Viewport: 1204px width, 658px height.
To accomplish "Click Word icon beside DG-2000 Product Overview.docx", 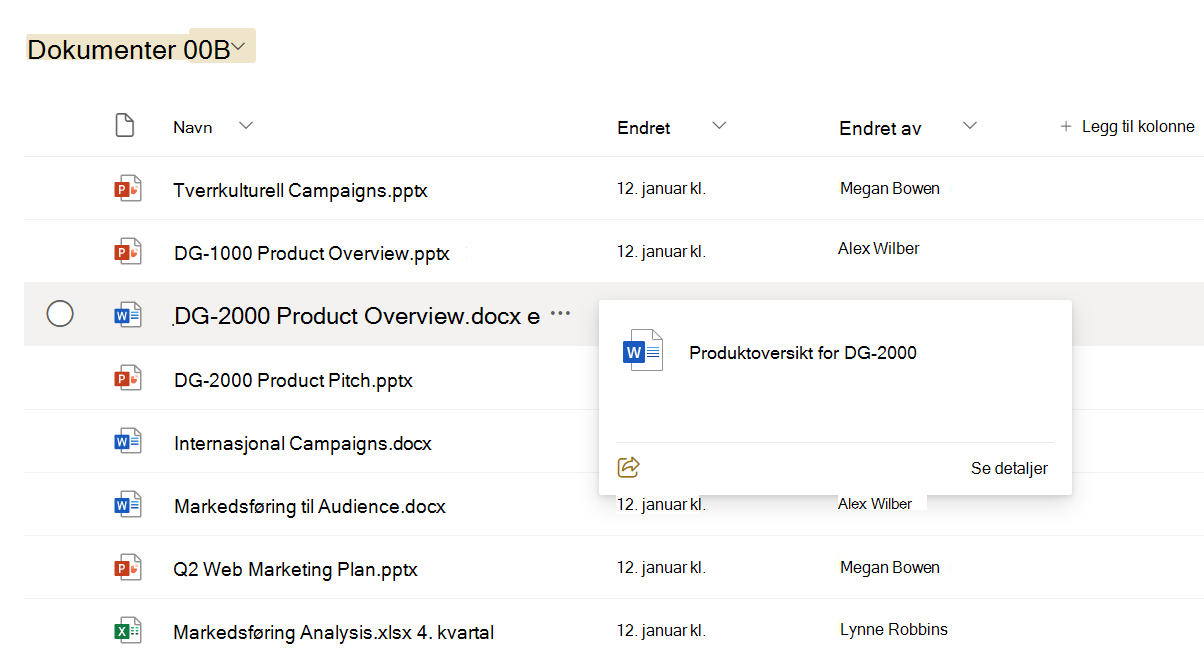I will [128, 315].
